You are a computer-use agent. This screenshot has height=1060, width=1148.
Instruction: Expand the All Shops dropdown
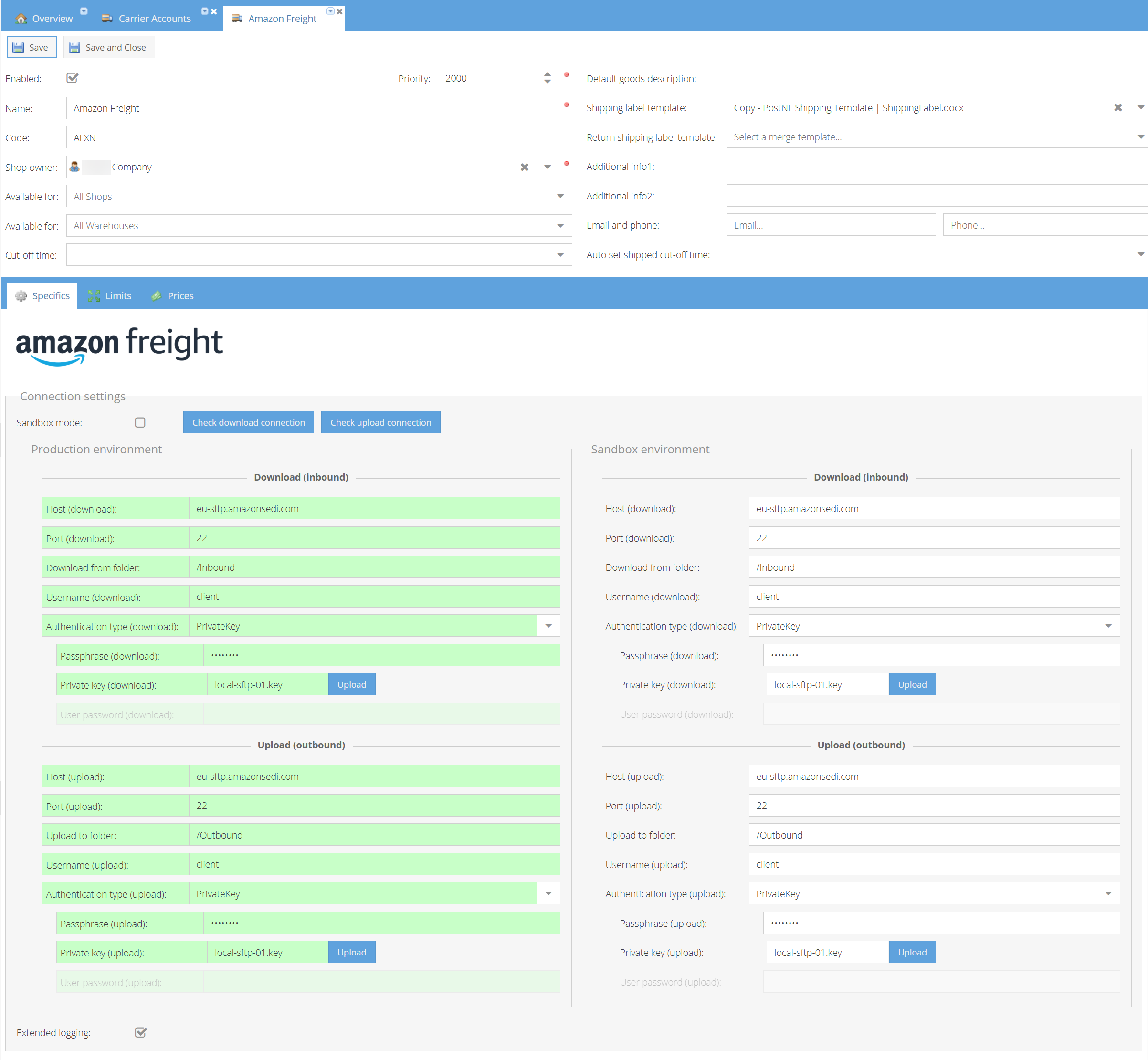pyautogui.click(x=560, y=196)
